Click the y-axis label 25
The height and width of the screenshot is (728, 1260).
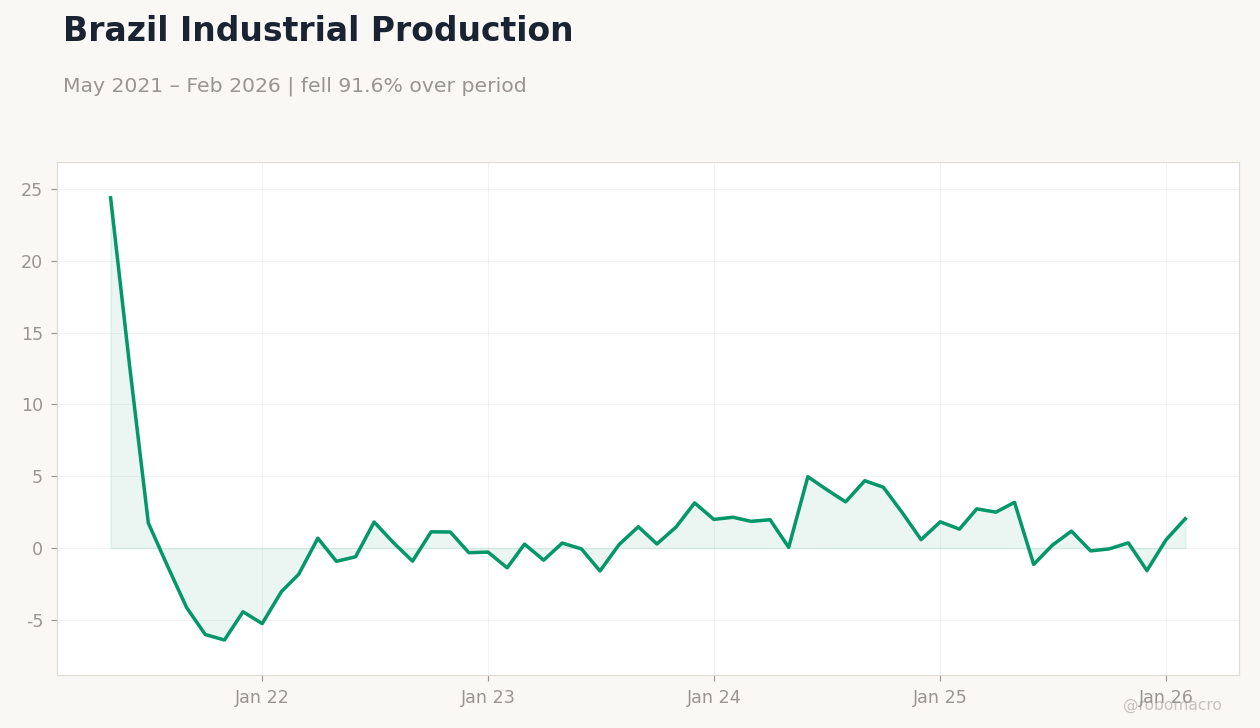point(32,190)
